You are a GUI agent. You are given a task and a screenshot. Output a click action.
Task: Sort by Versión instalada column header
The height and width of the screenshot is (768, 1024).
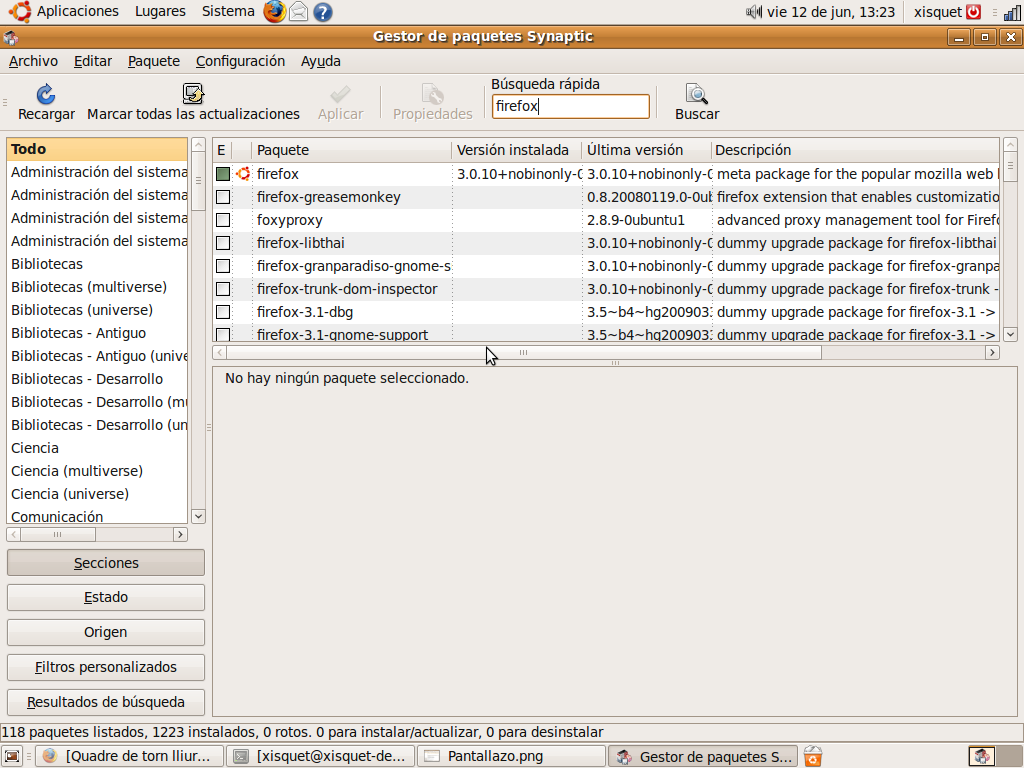(x=517, y=150)
